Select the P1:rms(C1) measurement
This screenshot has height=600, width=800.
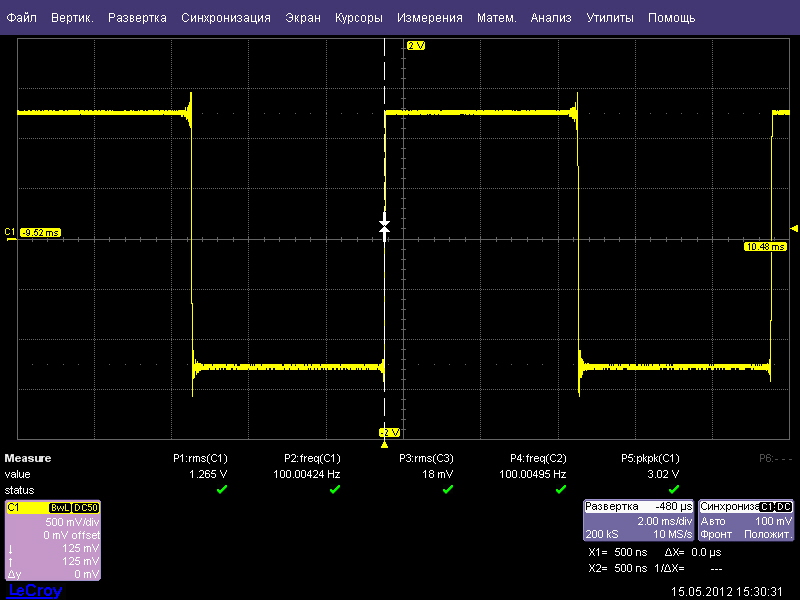pos(201,458)
